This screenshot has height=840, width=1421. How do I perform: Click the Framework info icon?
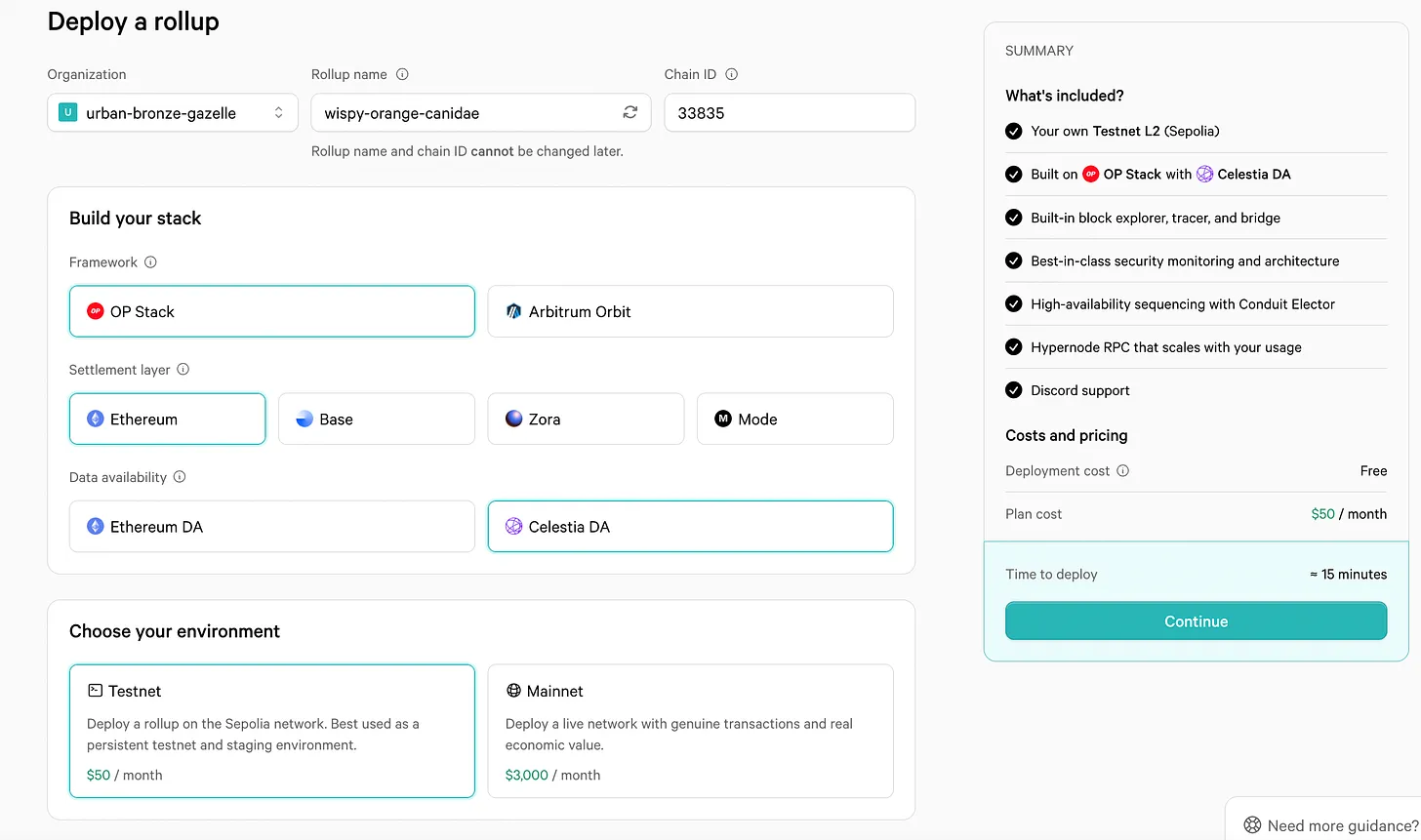coord(150,261)
